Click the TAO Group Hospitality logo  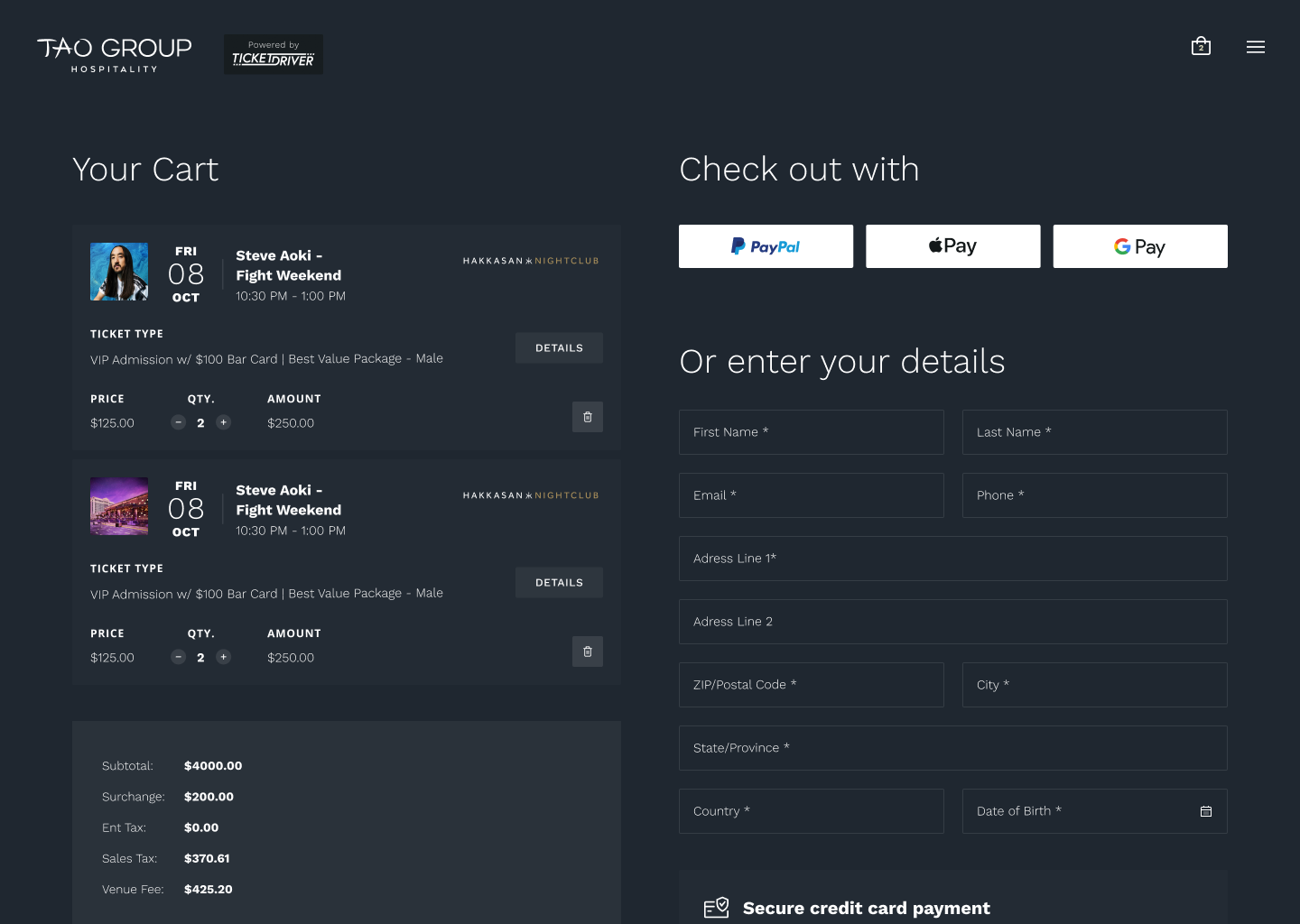pyautogui.click(x=115, y=54)
